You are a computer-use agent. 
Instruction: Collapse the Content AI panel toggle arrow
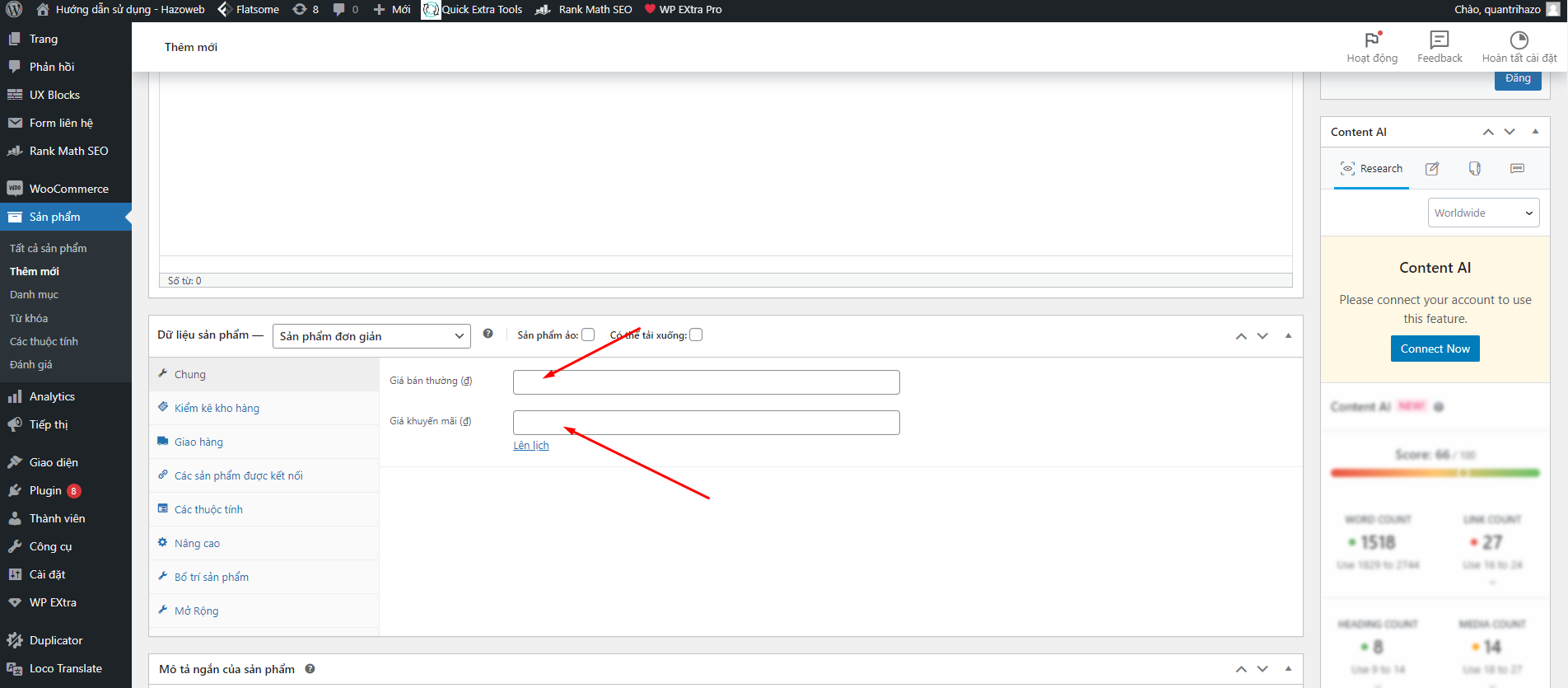coord(1535,132)
